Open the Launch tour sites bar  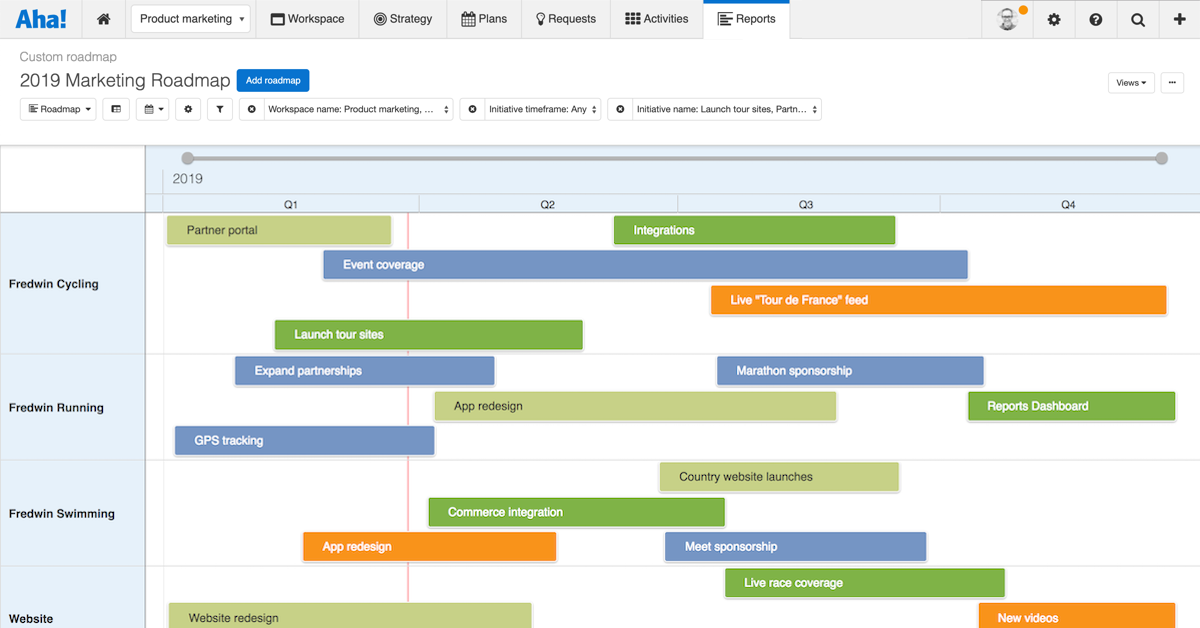pos(428,335)
